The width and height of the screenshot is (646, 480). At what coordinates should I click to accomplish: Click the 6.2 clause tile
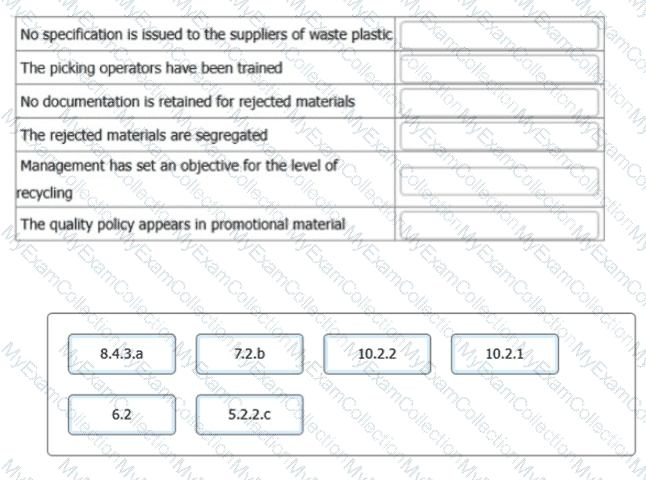(x=122, y=413)
